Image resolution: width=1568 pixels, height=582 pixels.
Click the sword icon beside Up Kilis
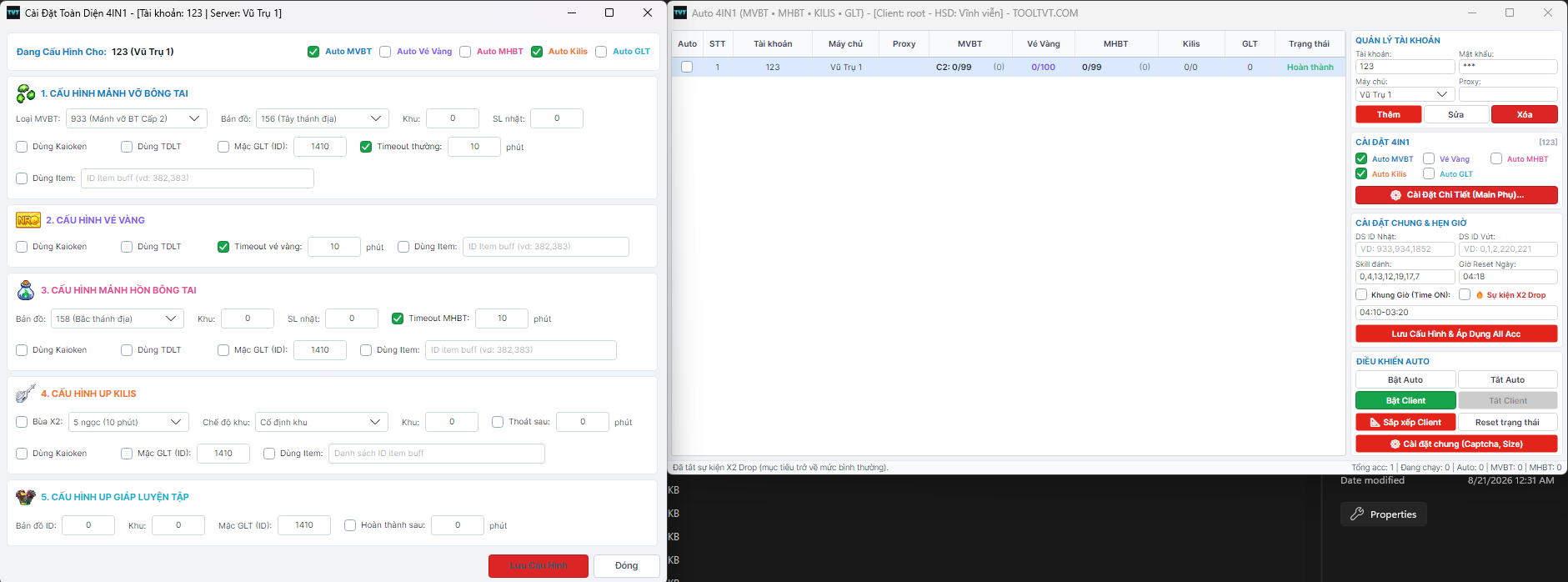coord(26,394)
